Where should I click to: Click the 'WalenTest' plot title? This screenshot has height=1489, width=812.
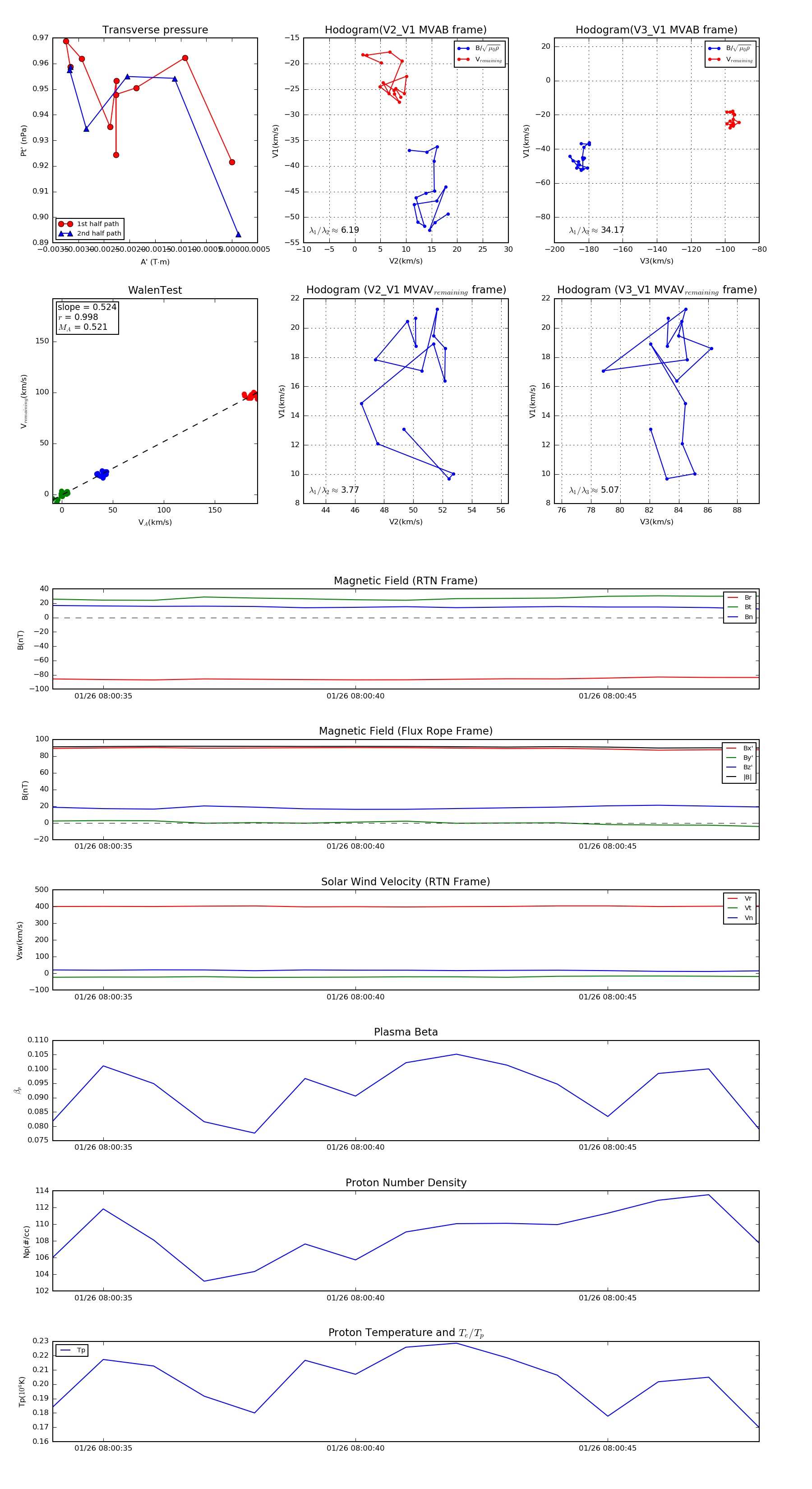click(155, 290)
